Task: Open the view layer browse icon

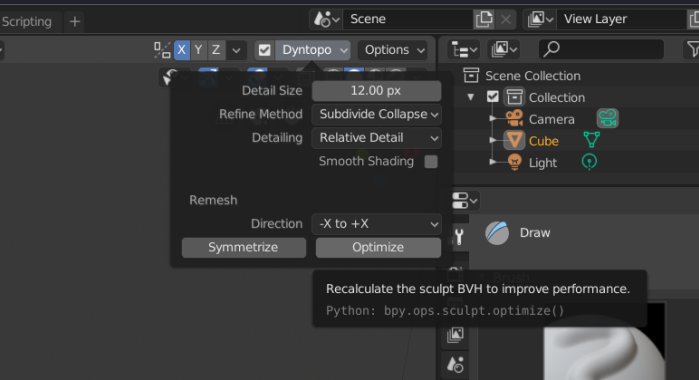Action: 540,19
